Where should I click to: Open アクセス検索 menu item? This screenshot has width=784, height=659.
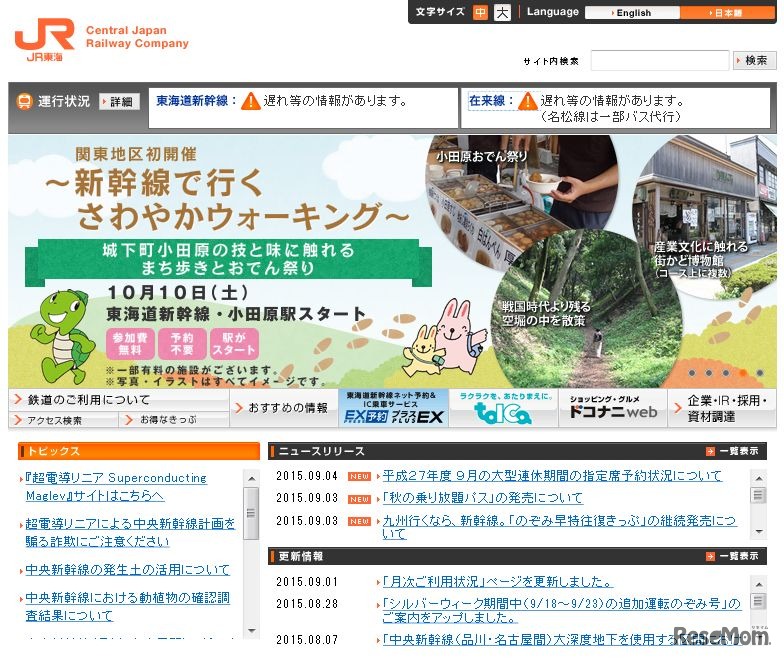point(64,420)
